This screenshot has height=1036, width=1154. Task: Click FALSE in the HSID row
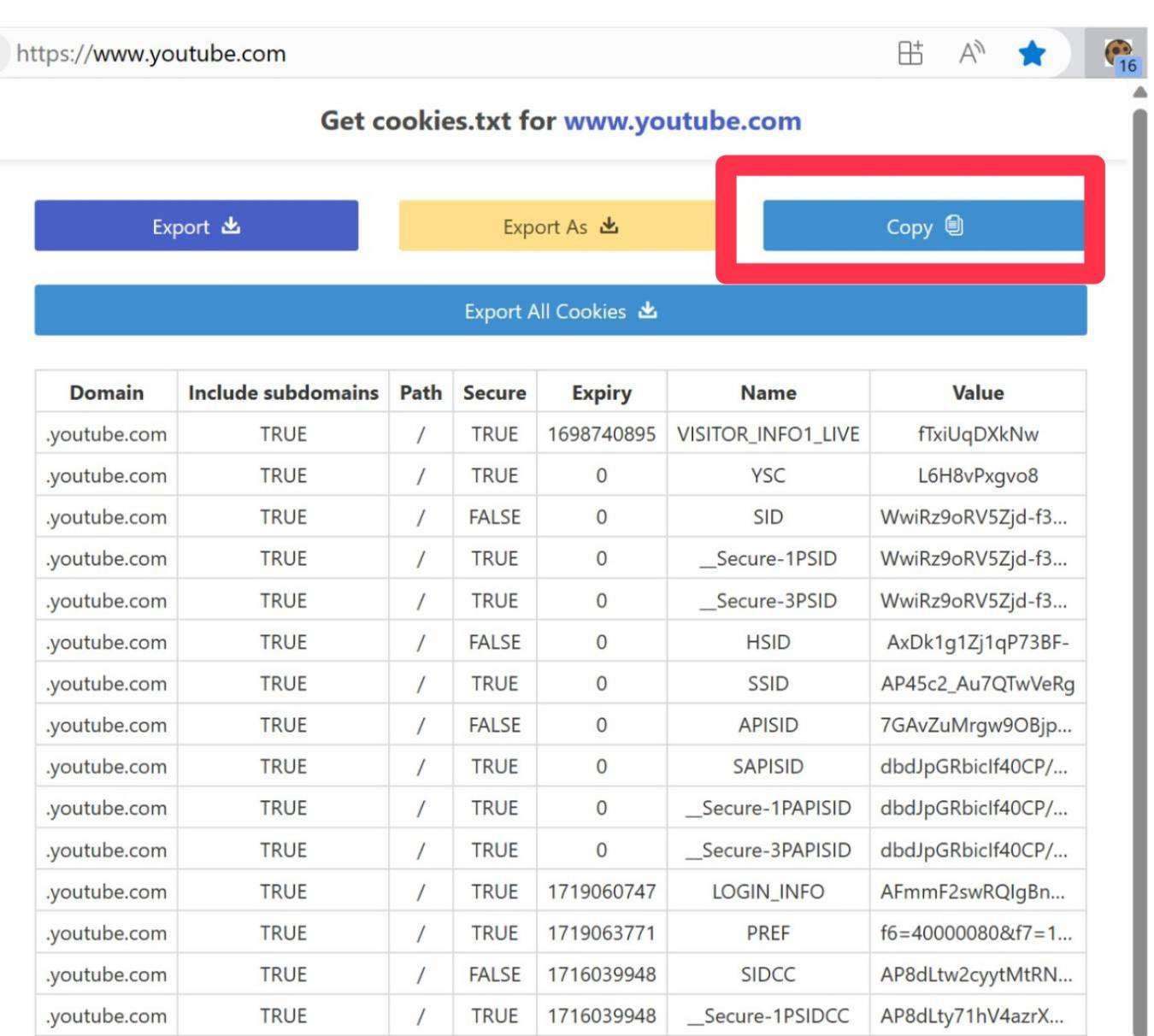495,642
